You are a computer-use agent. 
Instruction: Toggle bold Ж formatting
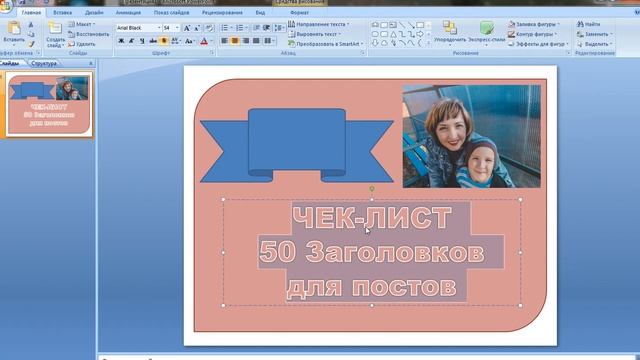click(121, 41)
